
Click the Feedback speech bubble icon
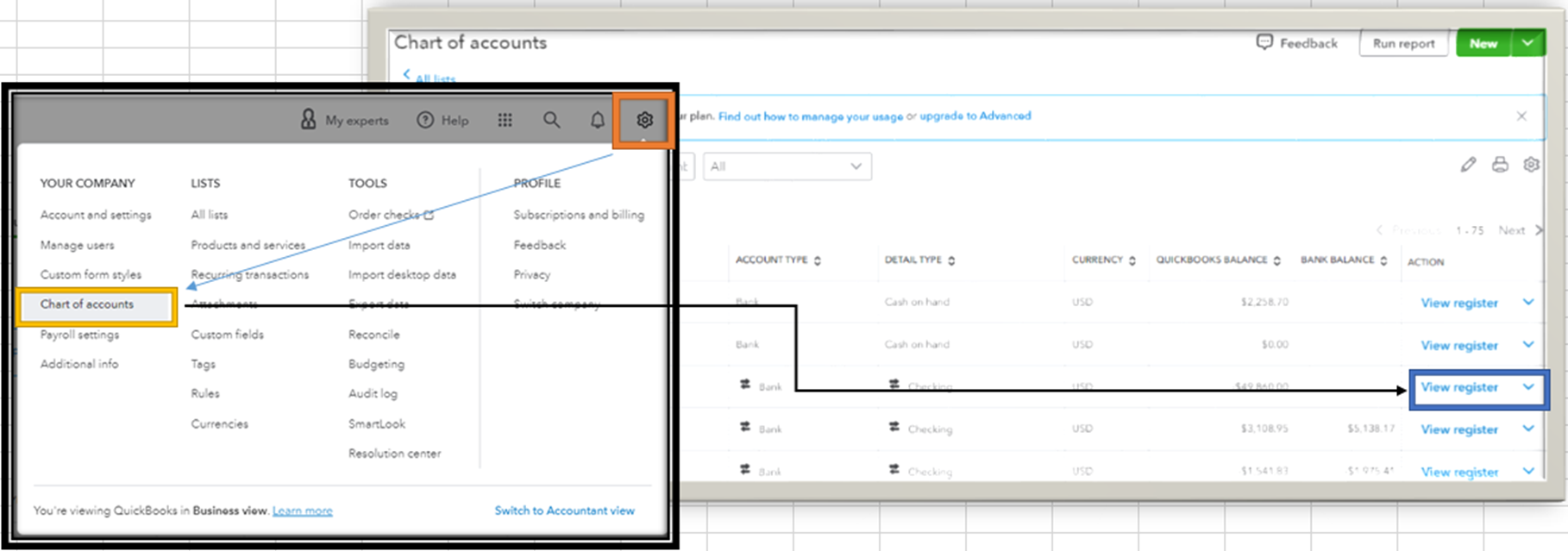point(1264,42)
